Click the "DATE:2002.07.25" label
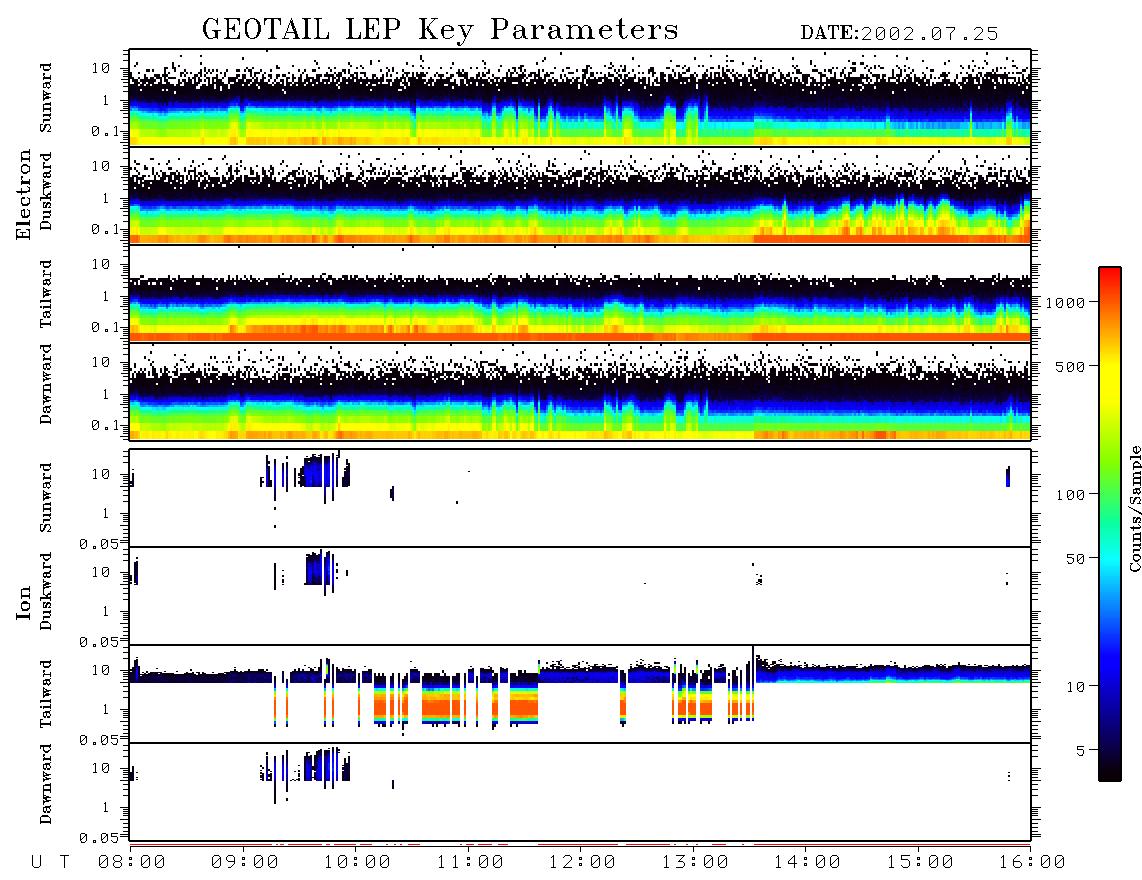This screenshot has width=1142, height=880. (899, 34)
